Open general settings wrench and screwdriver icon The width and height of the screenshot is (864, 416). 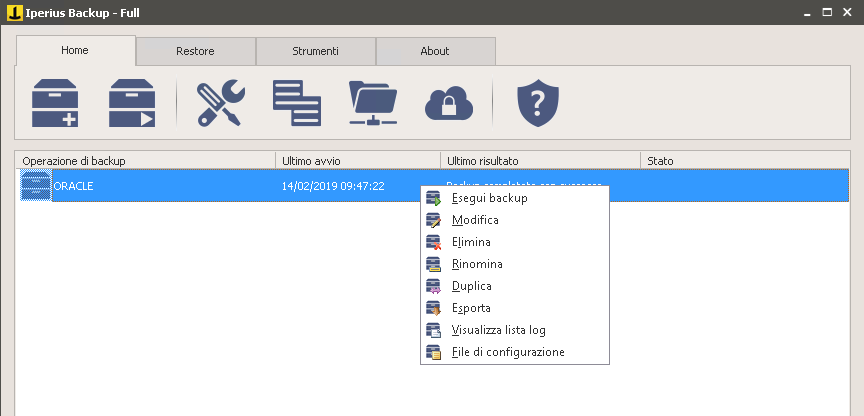pyautogui.click(x=220, y=102)
